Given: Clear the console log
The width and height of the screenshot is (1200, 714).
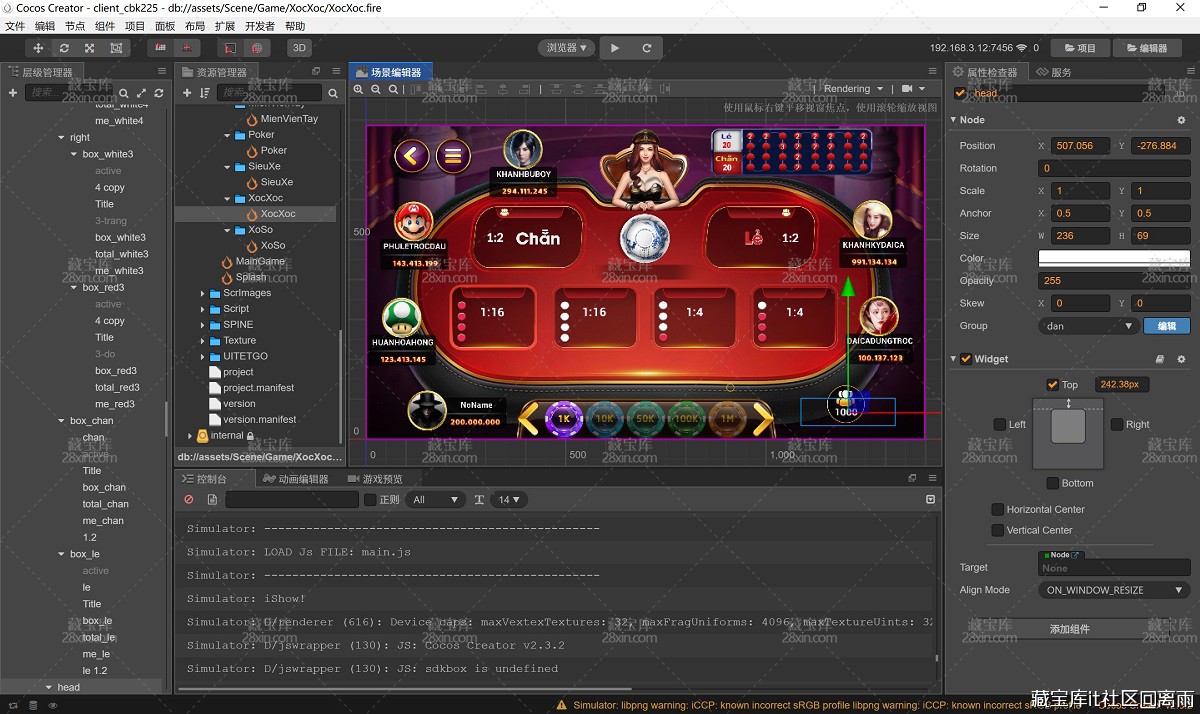Looking at the screenshot, I should coord(189,499).
